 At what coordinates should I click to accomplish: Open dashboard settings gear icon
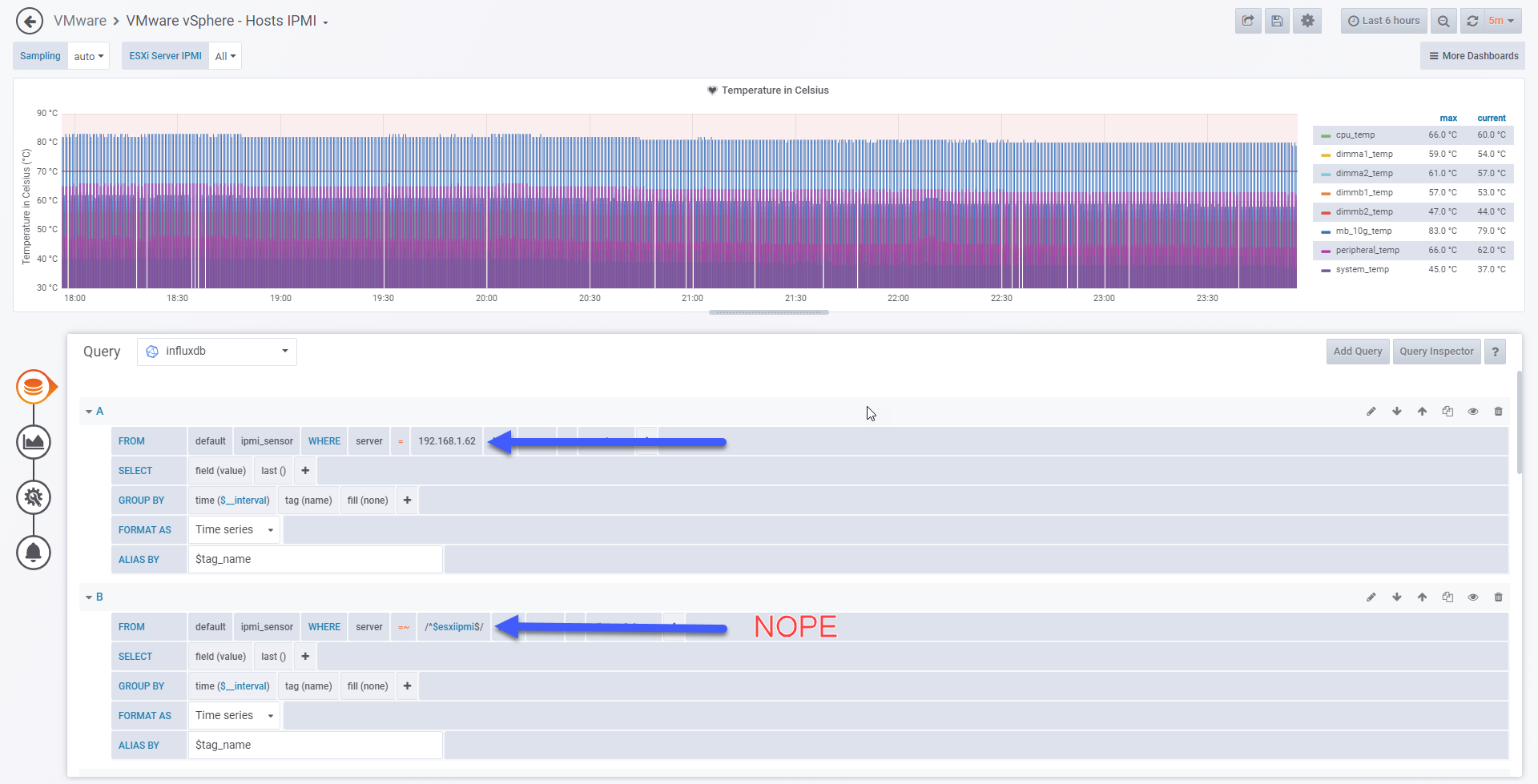click(1307, 21)
